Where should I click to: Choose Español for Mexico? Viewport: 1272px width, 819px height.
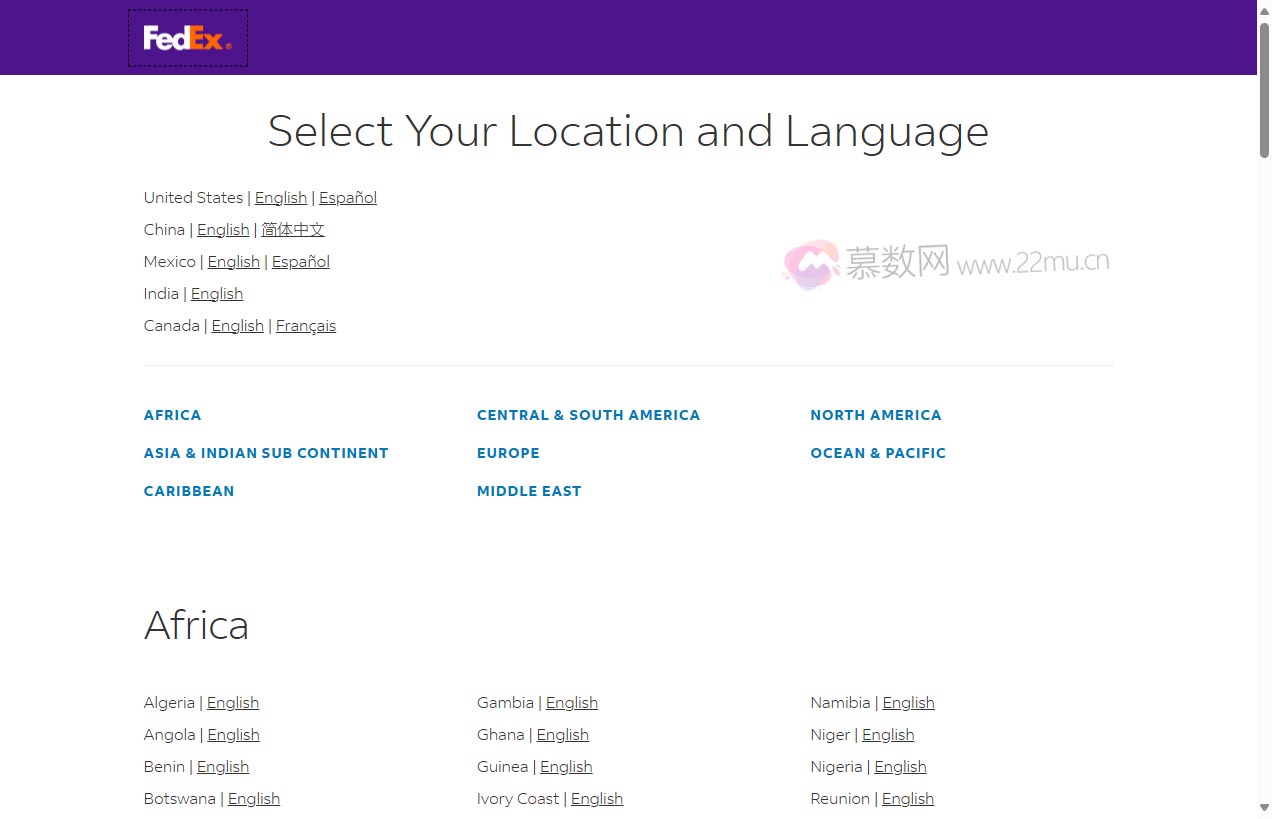tap(300, 262)
